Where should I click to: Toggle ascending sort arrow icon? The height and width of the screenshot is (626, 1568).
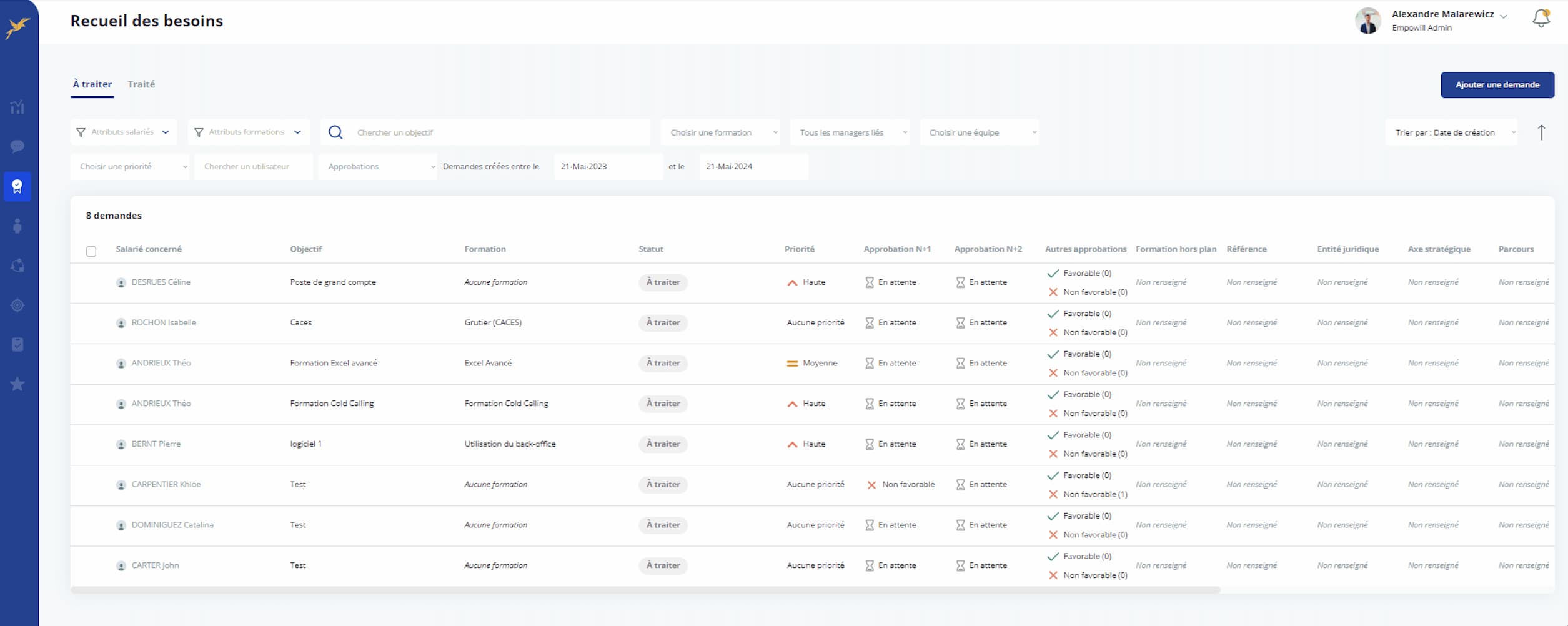point(1541,132)
